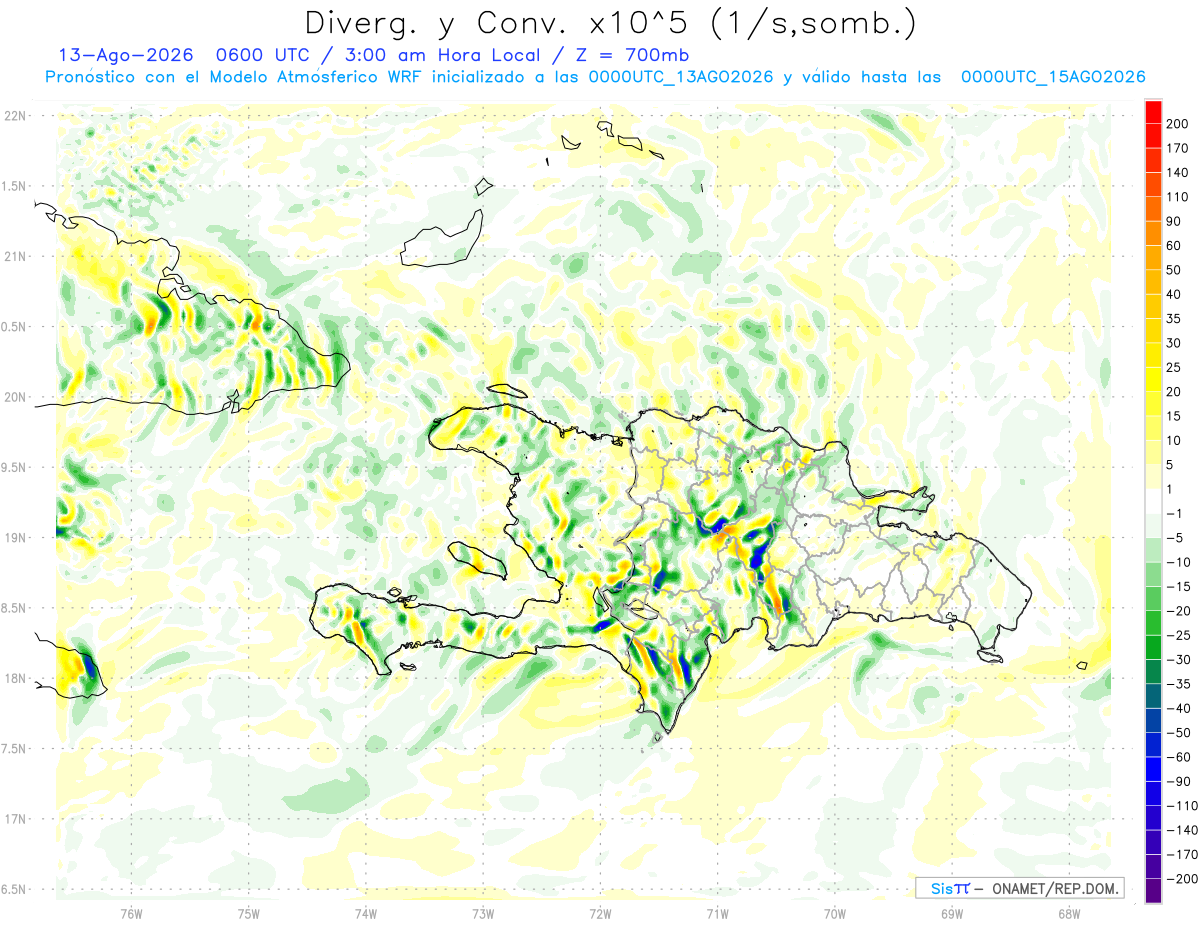Screen dimensions: 1200x927
Task: Click the '1.5N' latitude label
Action: point(14,186)
